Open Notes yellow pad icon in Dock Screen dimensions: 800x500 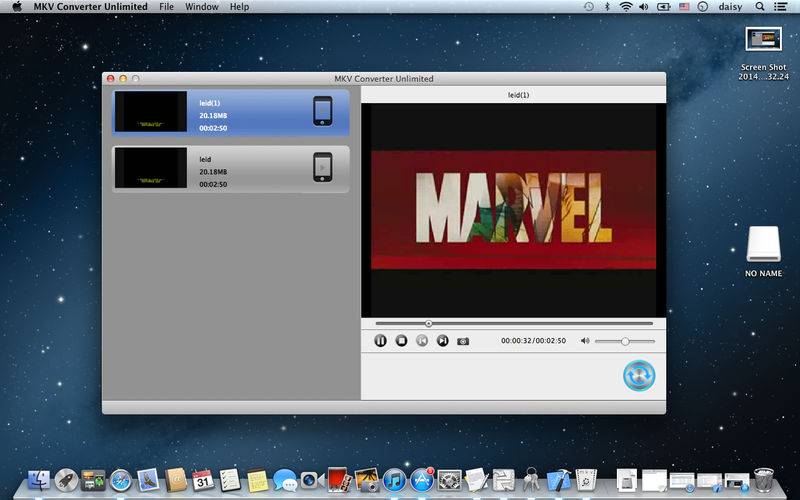tap(258, 481)
